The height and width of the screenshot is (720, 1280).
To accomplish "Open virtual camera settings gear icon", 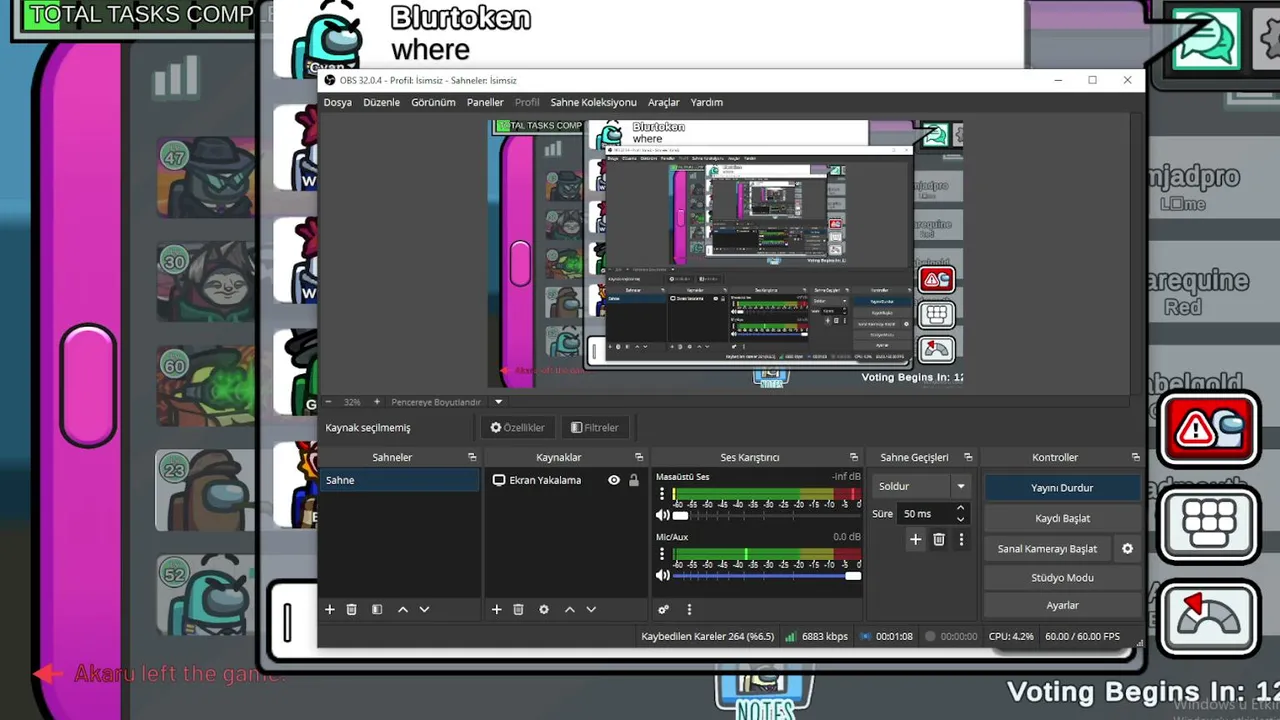I will (1128, 549).
